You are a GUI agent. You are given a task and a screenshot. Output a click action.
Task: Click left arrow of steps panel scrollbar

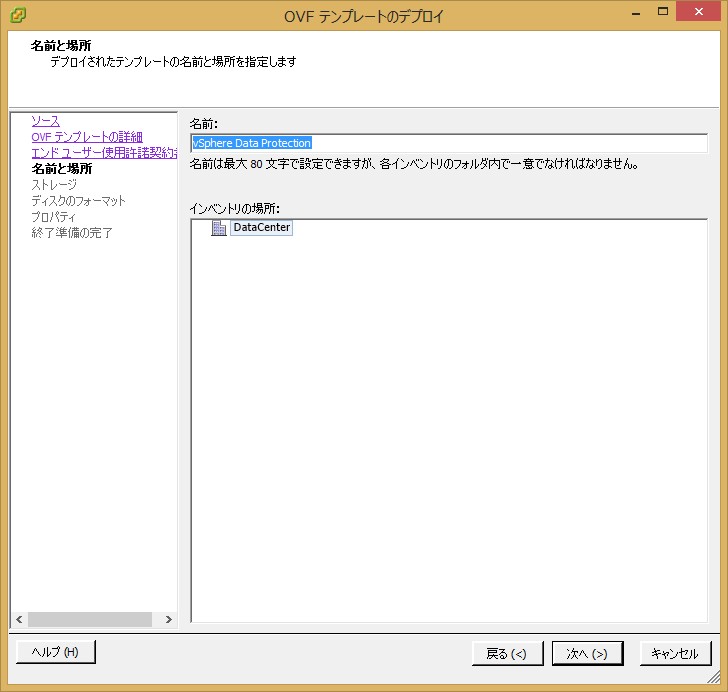point(19,619)
